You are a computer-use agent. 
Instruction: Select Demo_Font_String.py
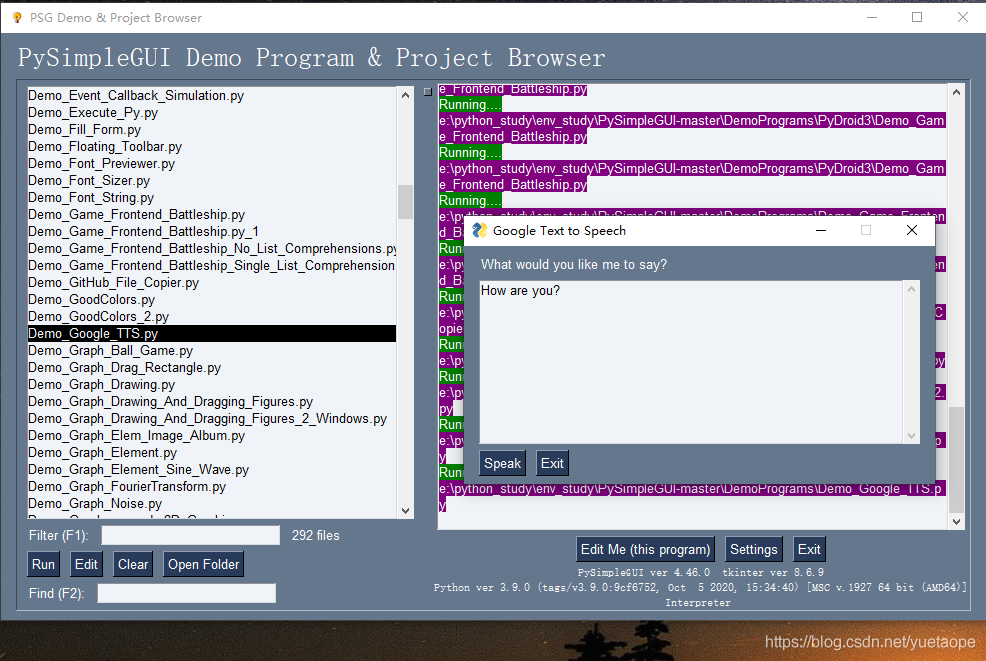point(211,197)
